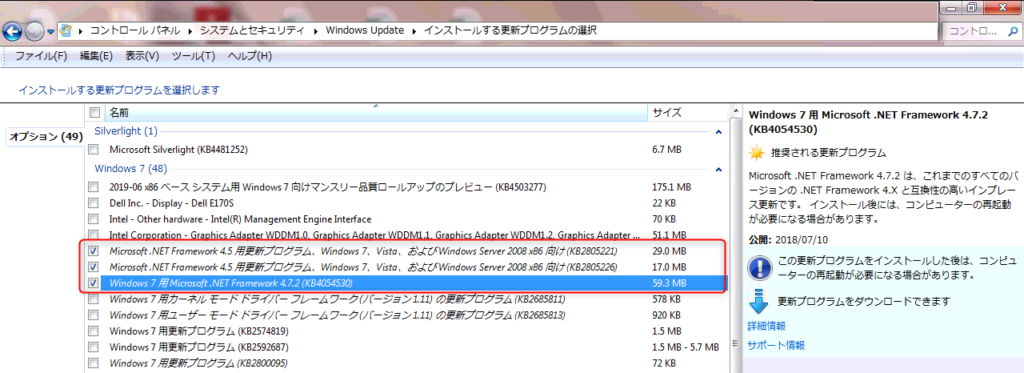
Task: Uncheck .NET Framework 4.5 KB2805226 checkbox
Action: tap(94, 267)
